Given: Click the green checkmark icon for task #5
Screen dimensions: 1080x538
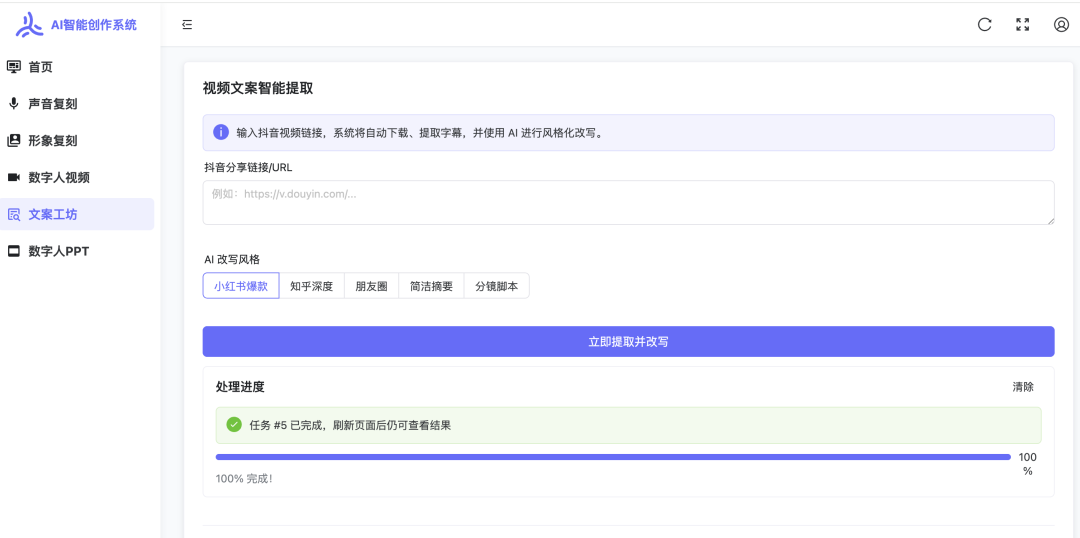Looking at the screenshot, I should [234, 425].
